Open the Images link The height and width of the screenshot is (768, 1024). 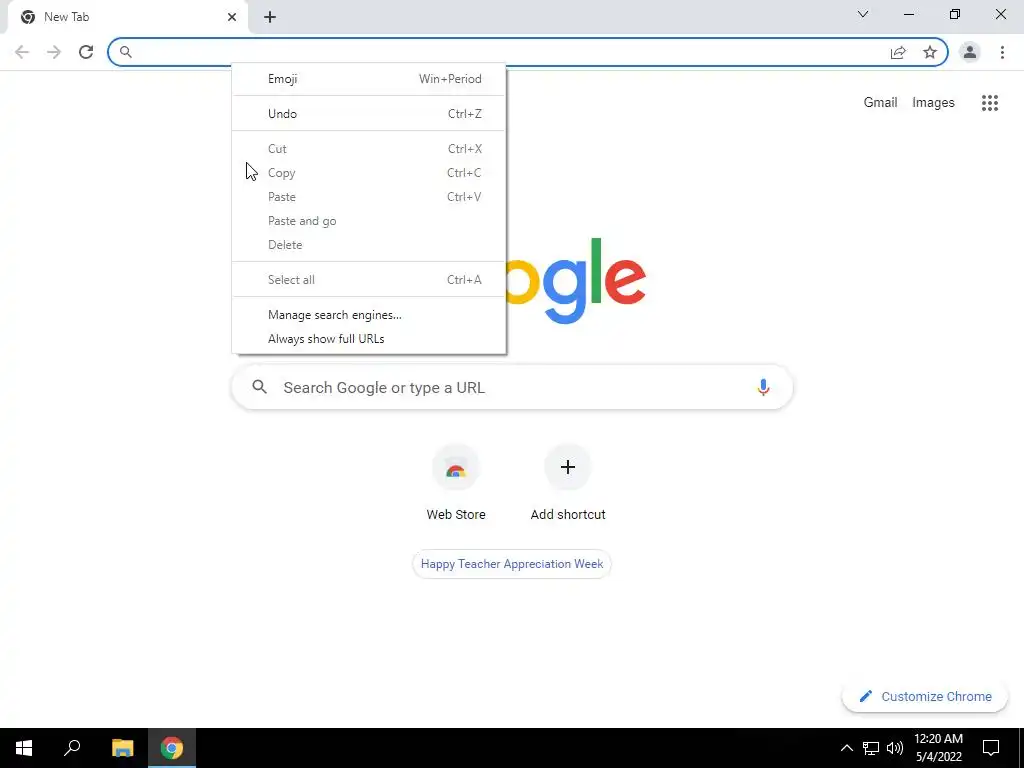(x=933, y=103)
